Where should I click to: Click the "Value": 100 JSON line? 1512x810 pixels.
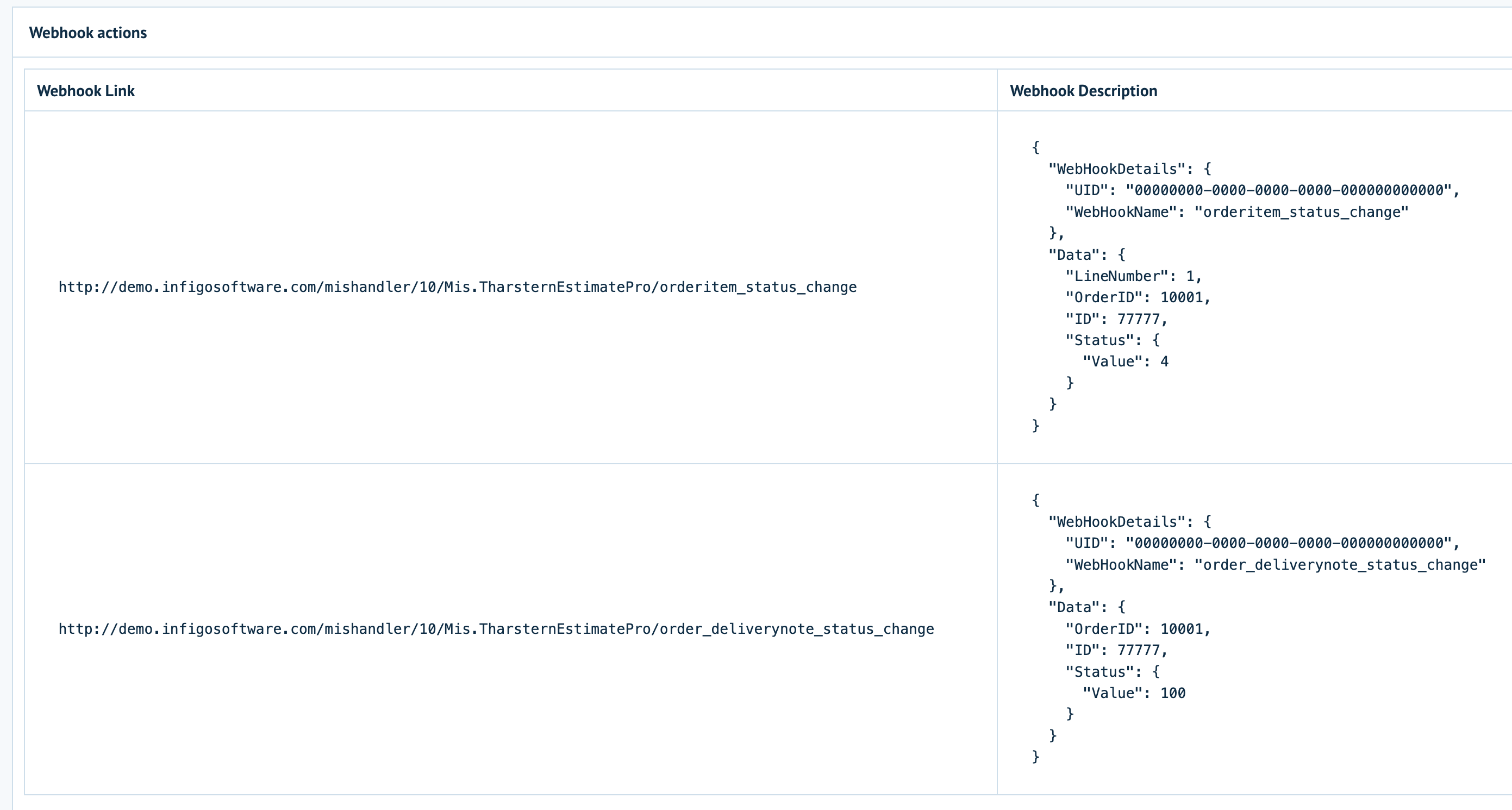click(1134, 693)
